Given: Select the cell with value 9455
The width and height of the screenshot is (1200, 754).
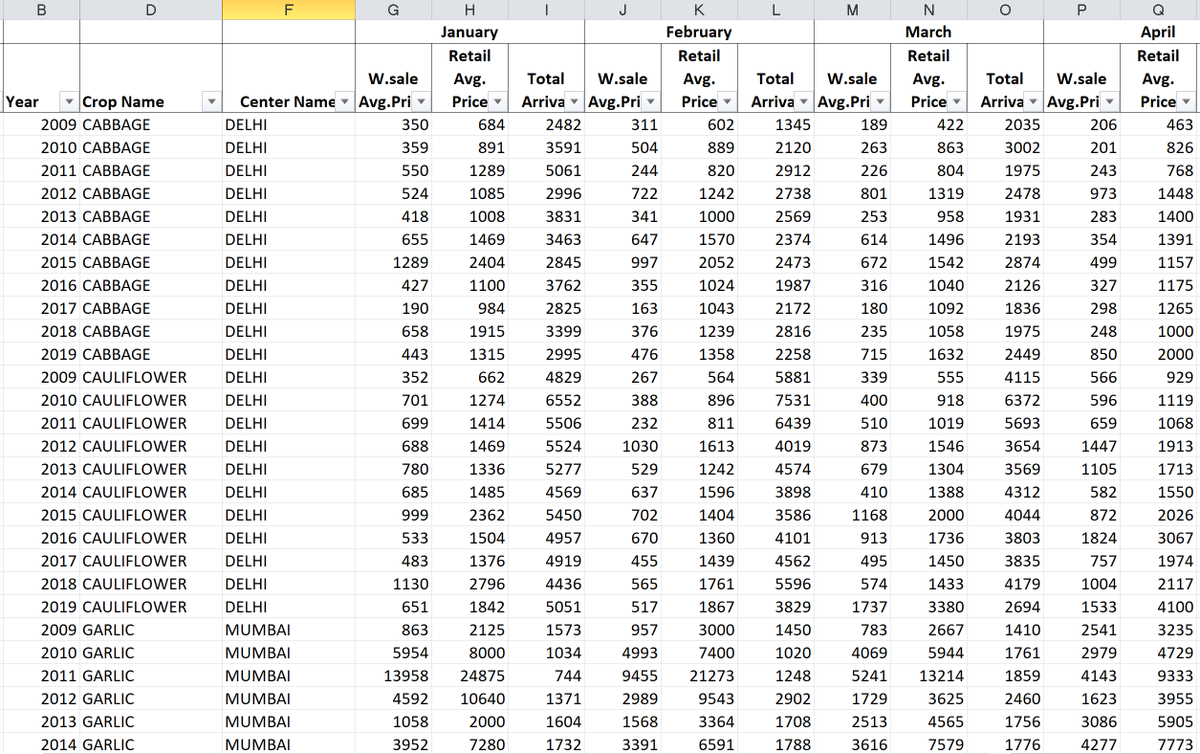Looking at the screenshot, I should pos(623,676).
